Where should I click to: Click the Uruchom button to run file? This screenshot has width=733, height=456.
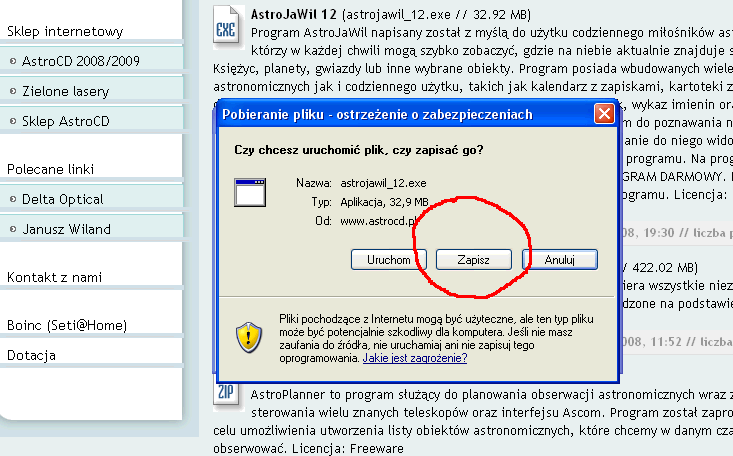[x=388, y=260]
